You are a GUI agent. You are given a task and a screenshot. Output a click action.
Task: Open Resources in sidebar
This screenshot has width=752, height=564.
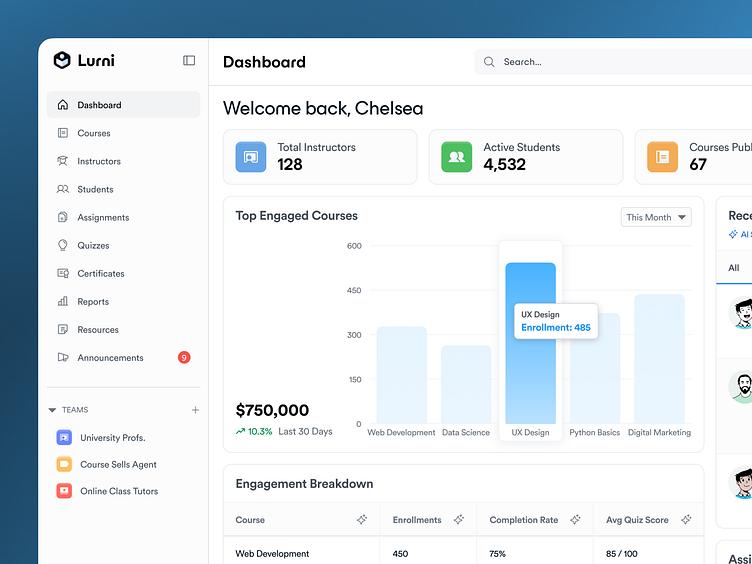pyautogui.click(x=123, y=329)
